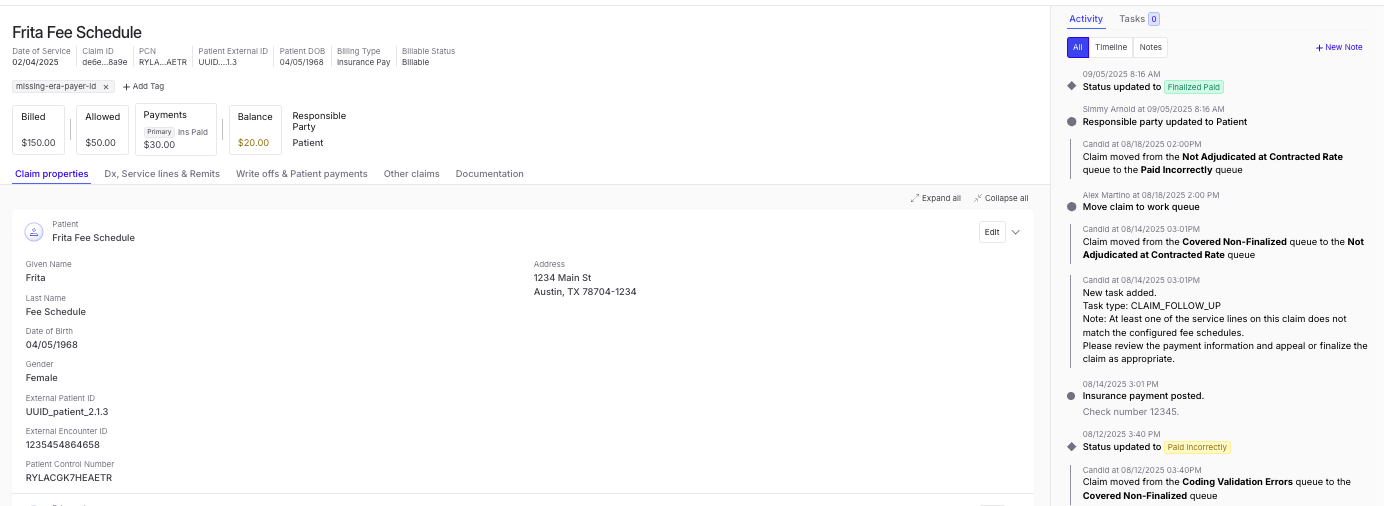Show All activity entries
Image resolution: width=1384 pixels, height=506 pixels.
tap(1078, 47)
